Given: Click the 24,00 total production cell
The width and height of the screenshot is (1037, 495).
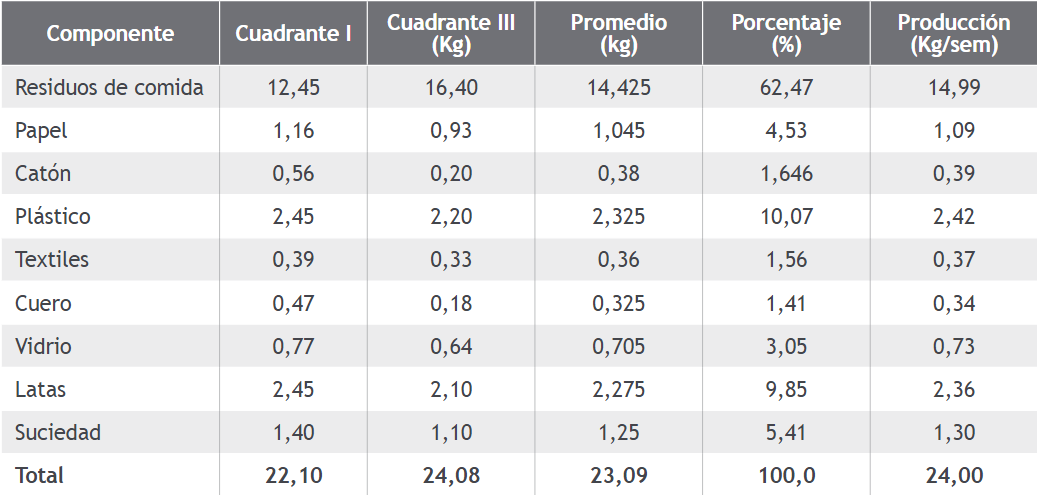Looking at the screenshot, I should [x=954, y=475].
